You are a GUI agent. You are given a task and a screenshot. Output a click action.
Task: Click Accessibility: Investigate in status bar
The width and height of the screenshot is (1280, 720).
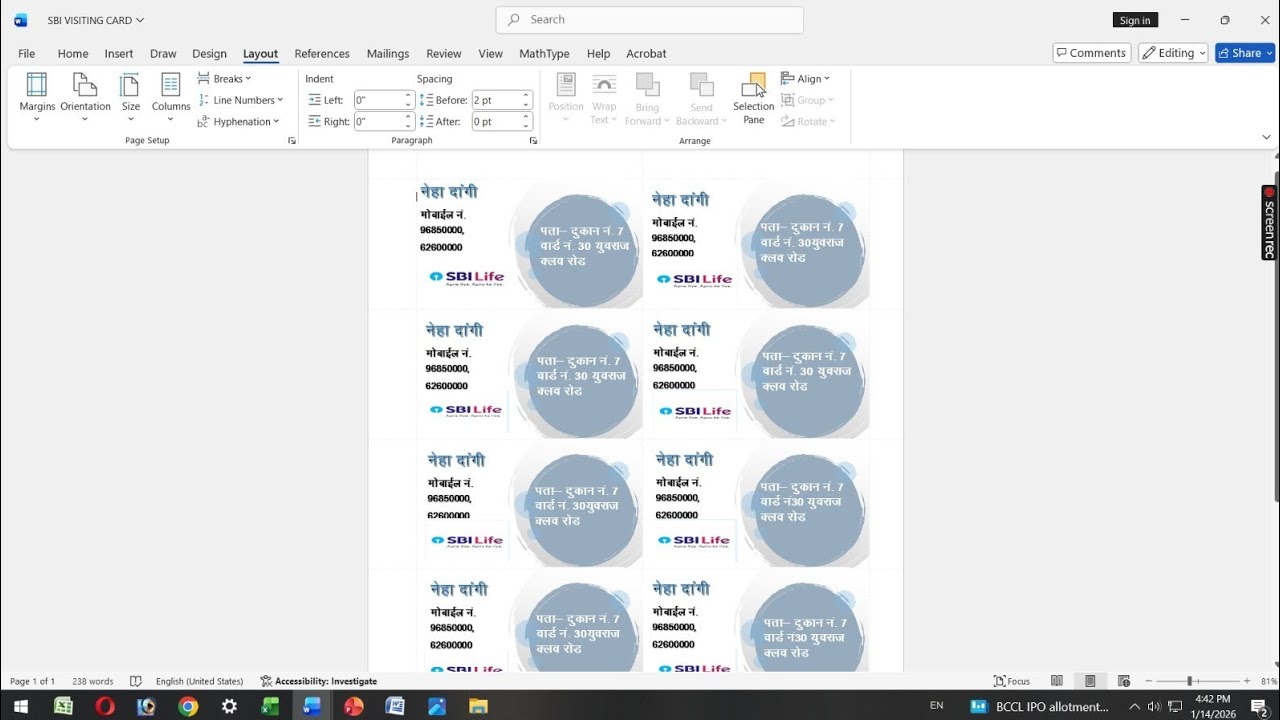[x=319, y=681]
